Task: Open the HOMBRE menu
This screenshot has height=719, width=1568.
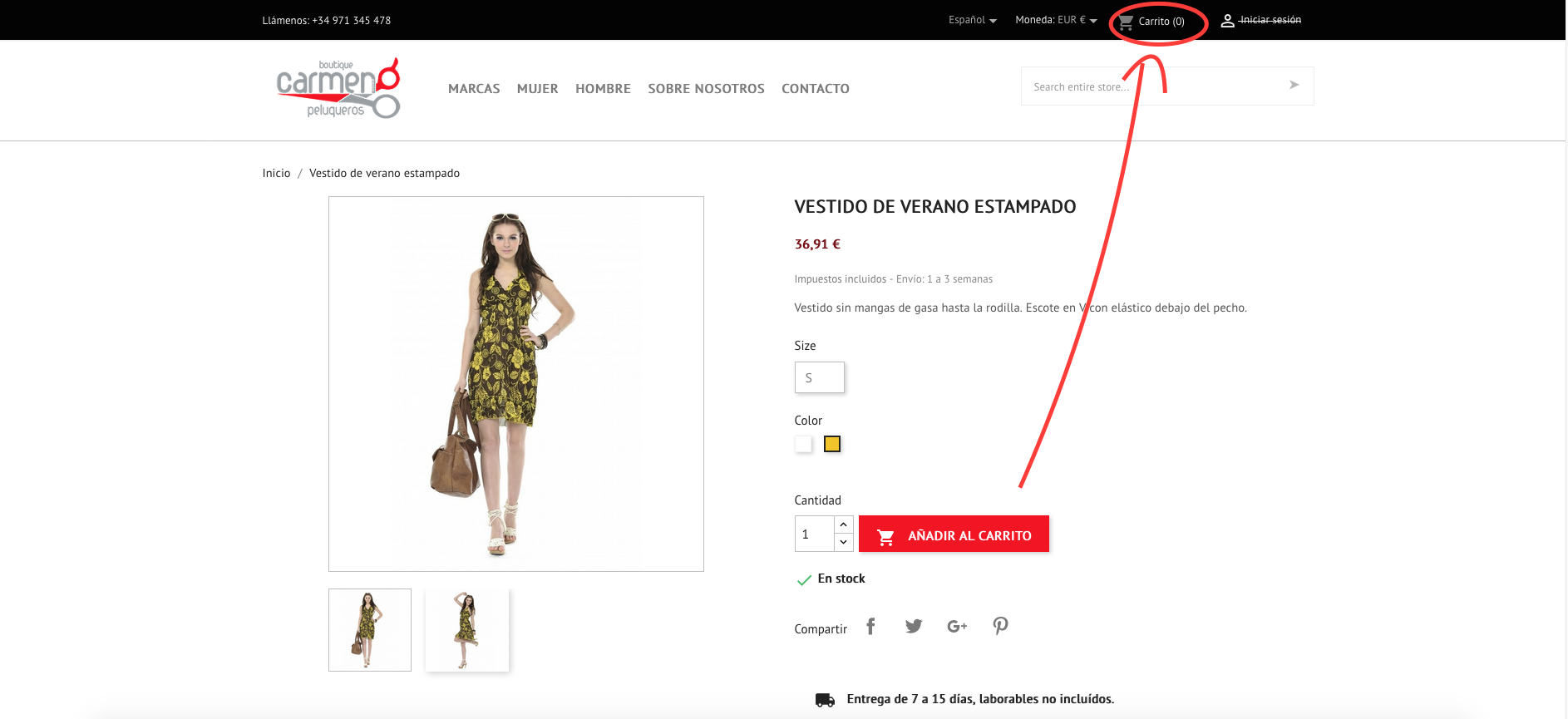Action: pos(603,89)
